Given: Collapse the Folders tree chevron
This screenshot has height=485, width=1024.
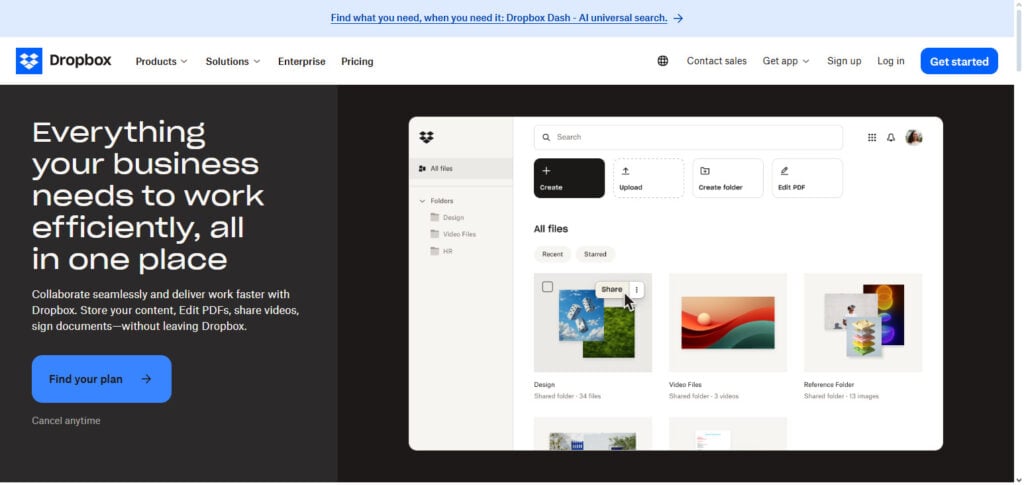Looking at the screenshot, I should pos(423,201).
